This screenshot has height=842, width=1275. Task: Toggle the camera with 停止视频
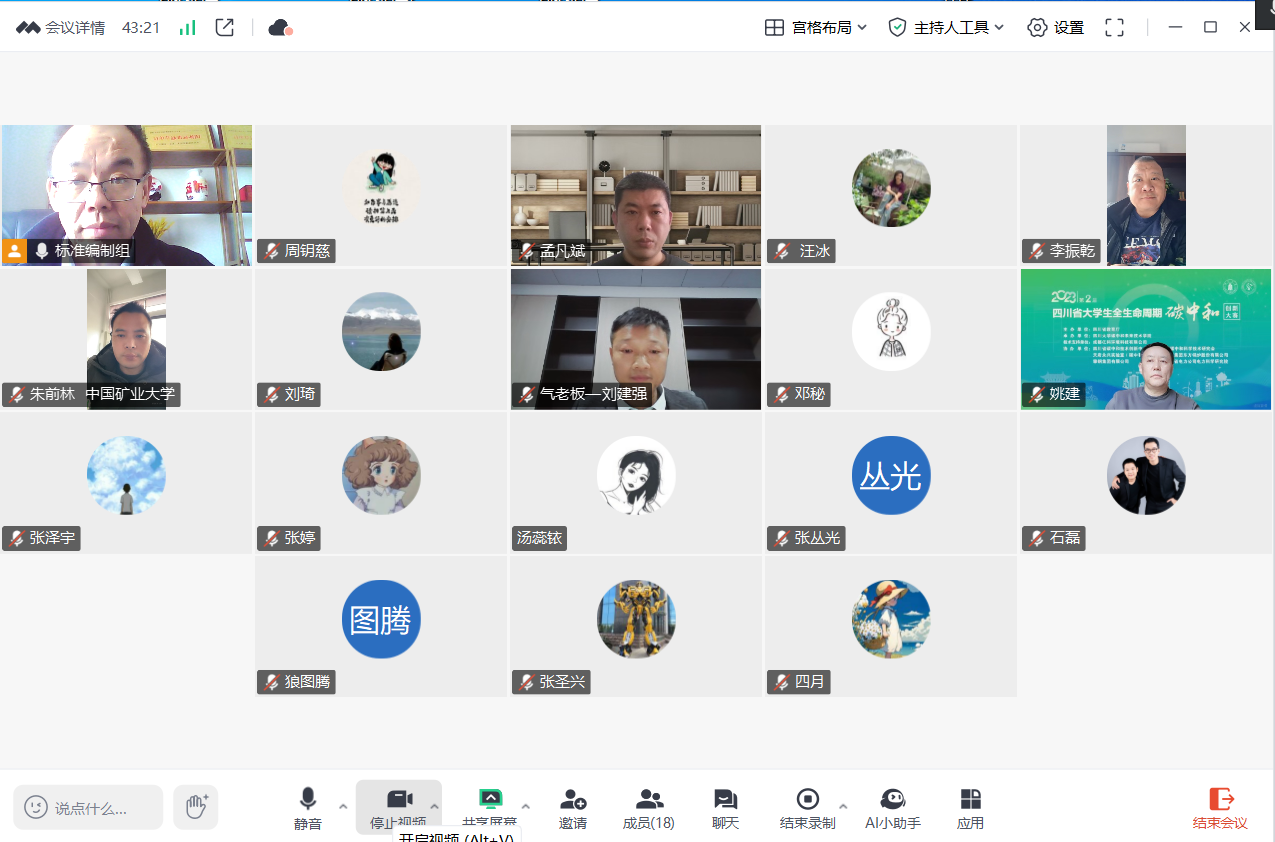[x=398, y=807]
